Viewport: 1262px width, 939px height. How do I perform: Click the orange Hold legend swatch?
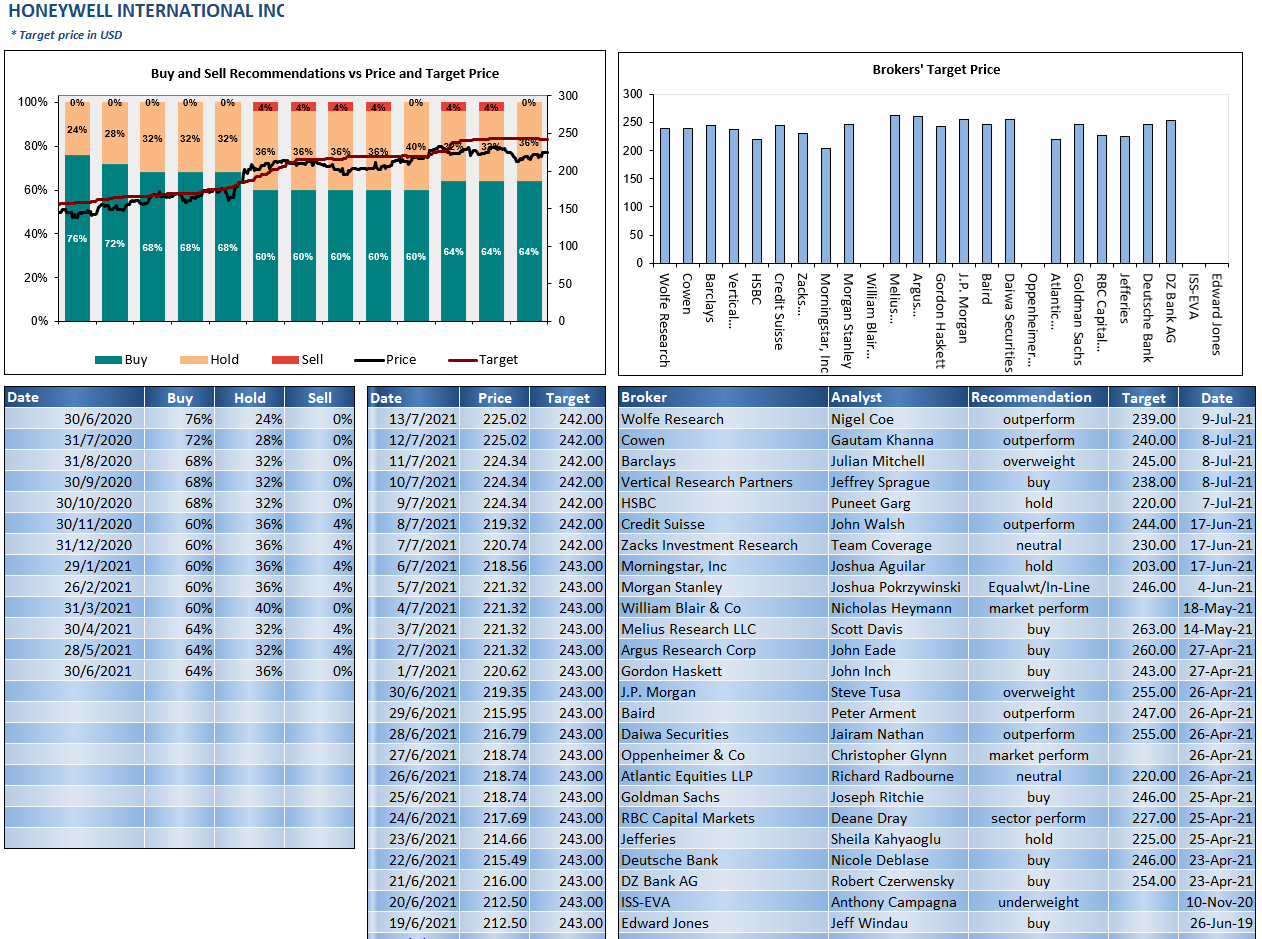click(x=193, y=360)
